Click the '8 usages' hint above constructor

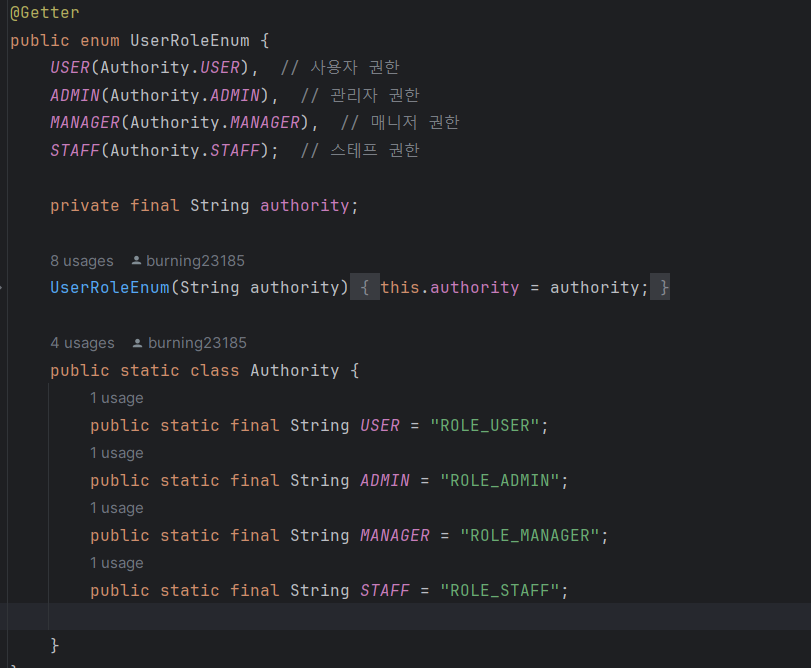click(82, 261)
